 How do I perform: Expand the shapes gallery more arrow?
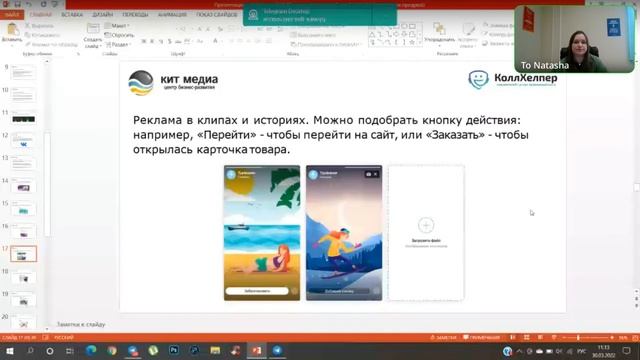click(x=420, y=43)
